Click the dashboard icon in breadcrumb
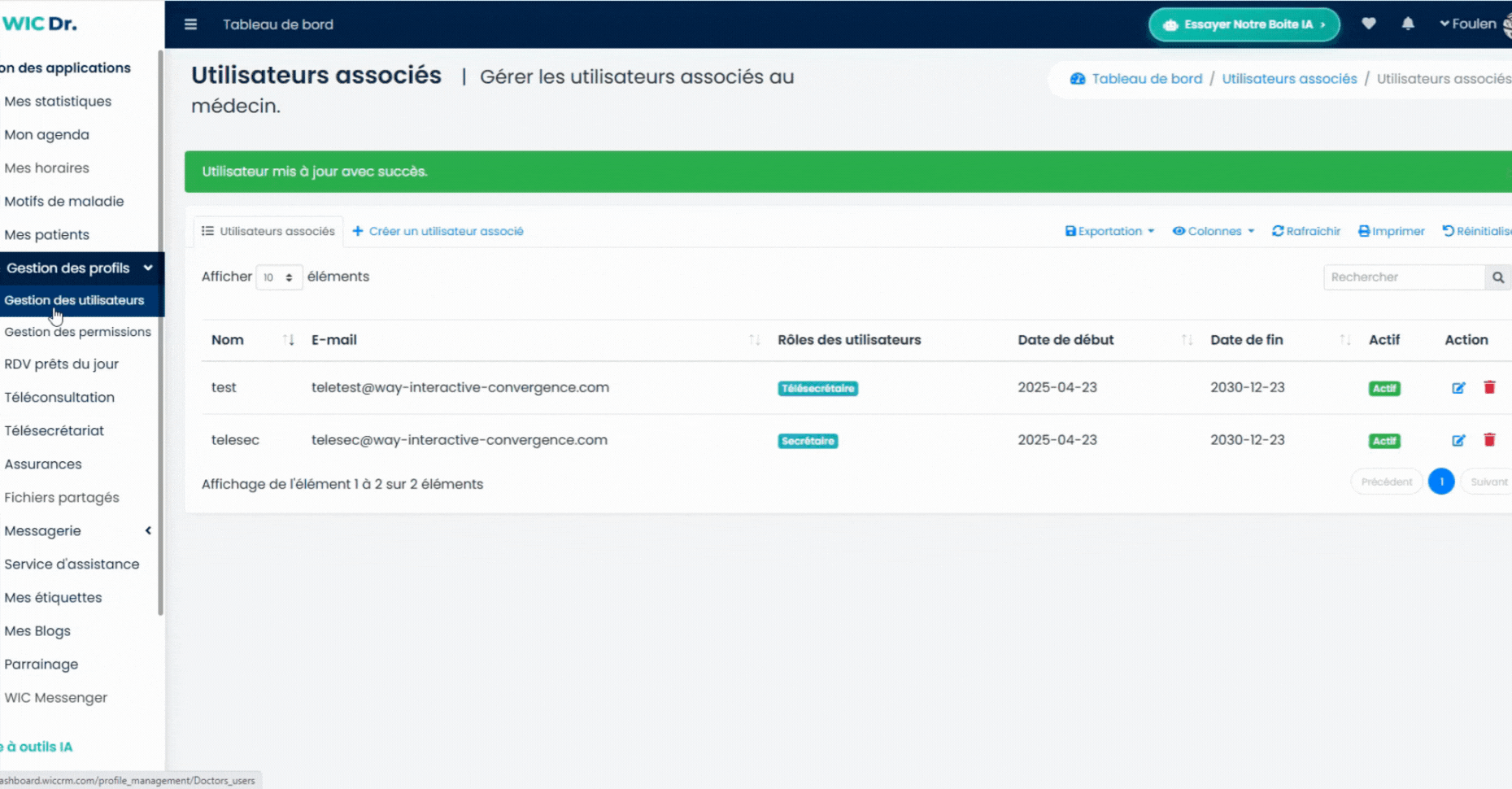Viewport: 1512px width, 789px height. pos(1078,79)
